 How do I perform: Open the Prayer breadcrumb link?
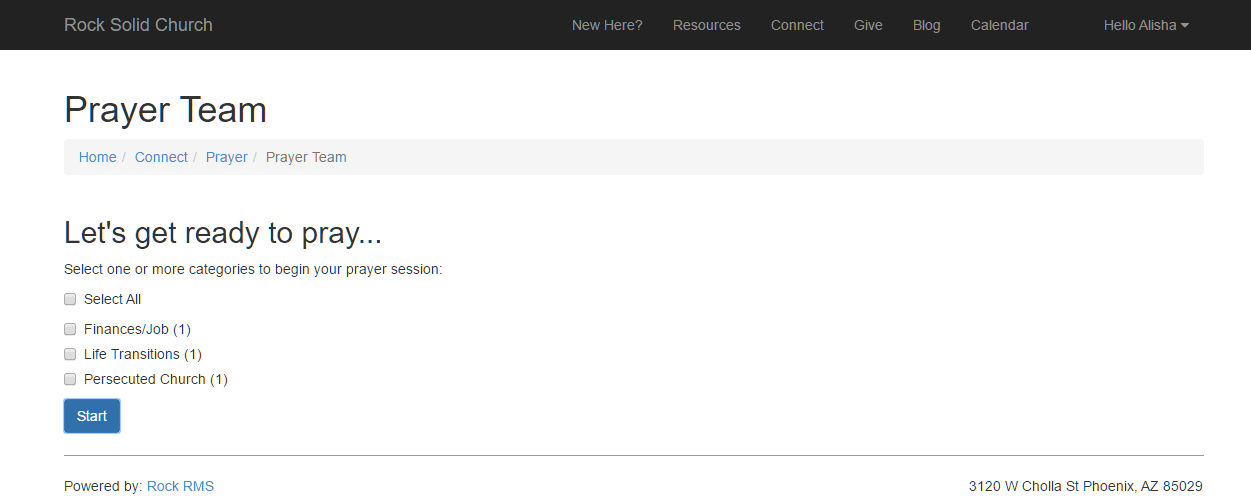227,157
